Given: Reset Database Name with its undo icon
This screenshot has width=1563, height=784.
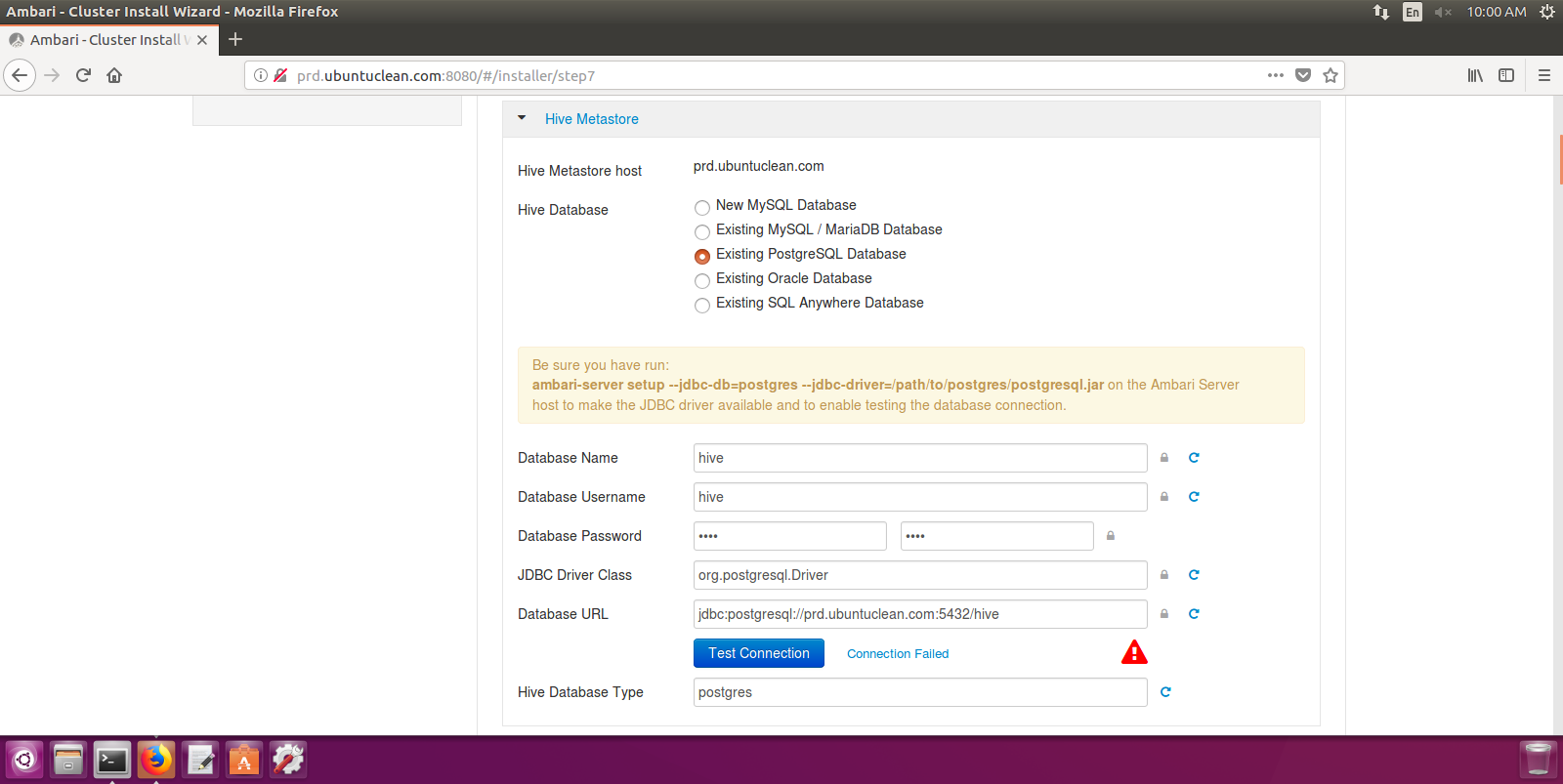Looking at the screenshot, I should click(x=1194, y=458).
